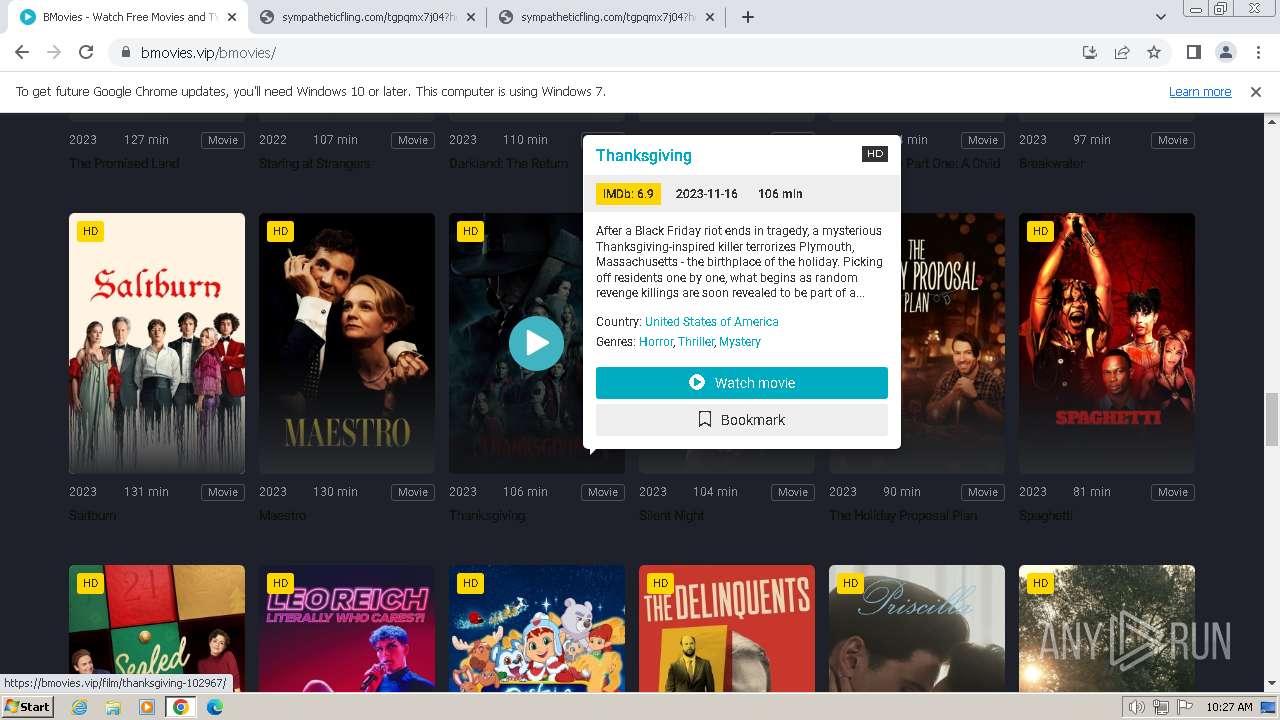This screenshot has height=720, width=1280.
Task: Click the HD badge in Thanksgiving popup
Action: pos(875,153)
